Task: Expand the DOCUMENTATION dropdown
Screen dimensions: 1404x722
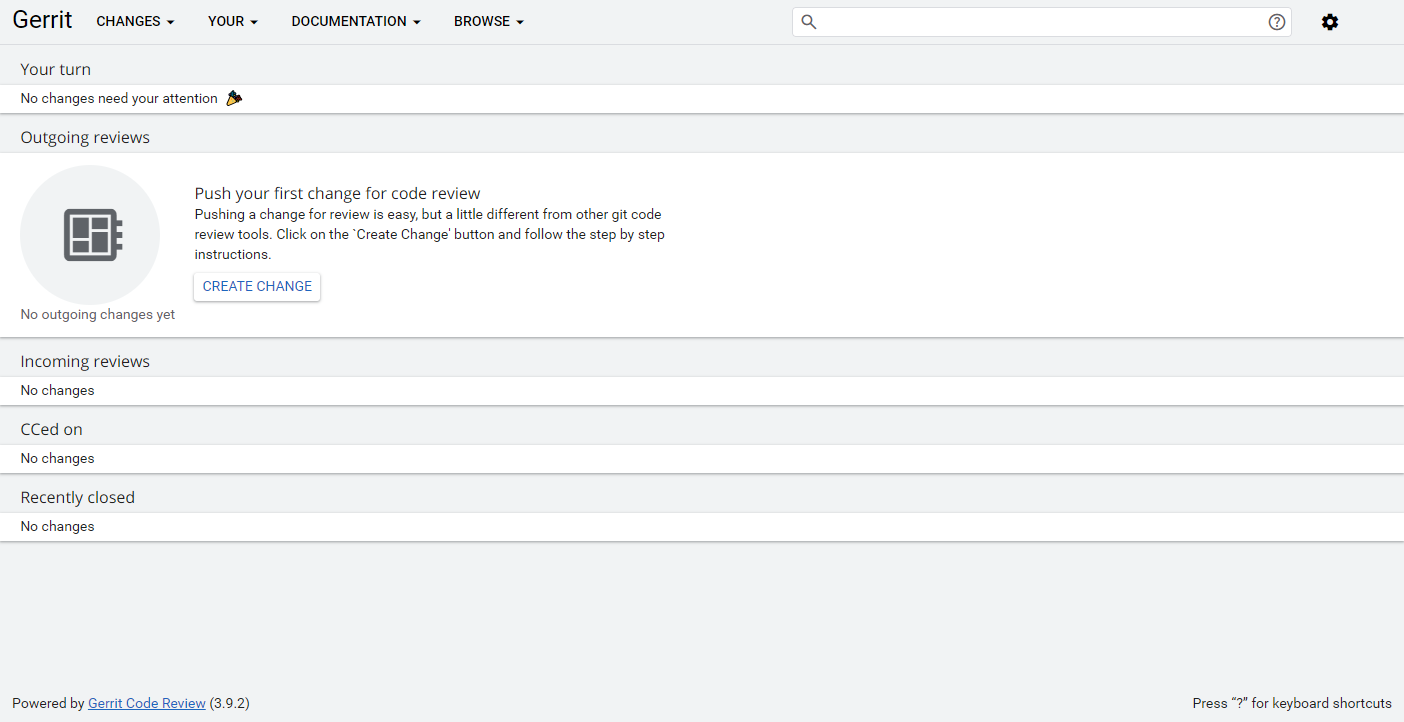Action: [x=355, y=22]
